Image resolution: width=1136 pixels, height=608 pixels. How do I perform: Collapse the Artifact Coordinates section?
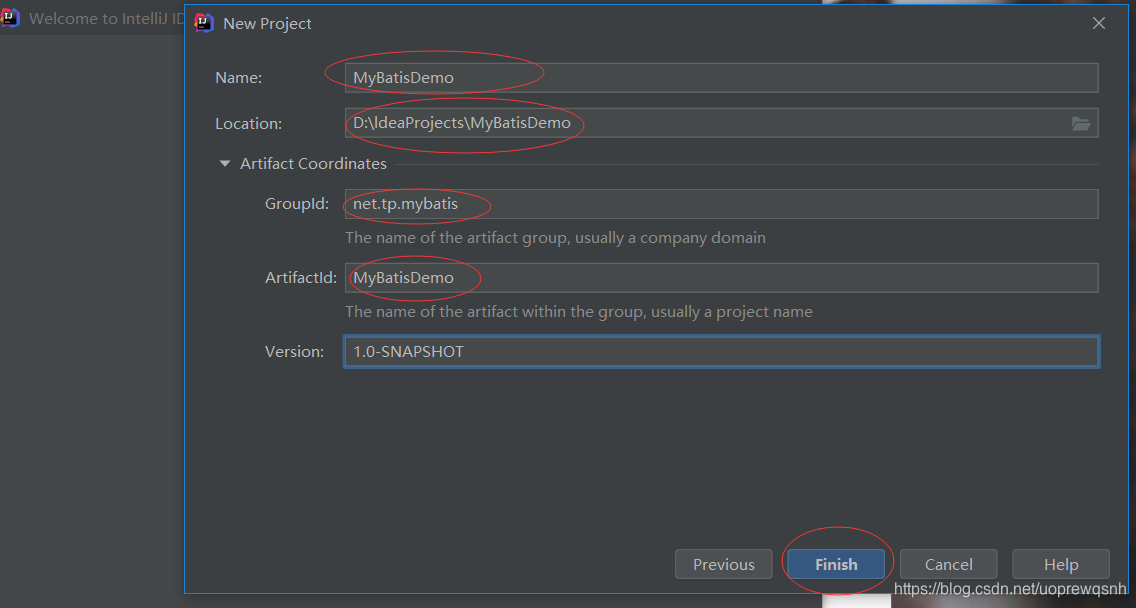pos(225,164)
